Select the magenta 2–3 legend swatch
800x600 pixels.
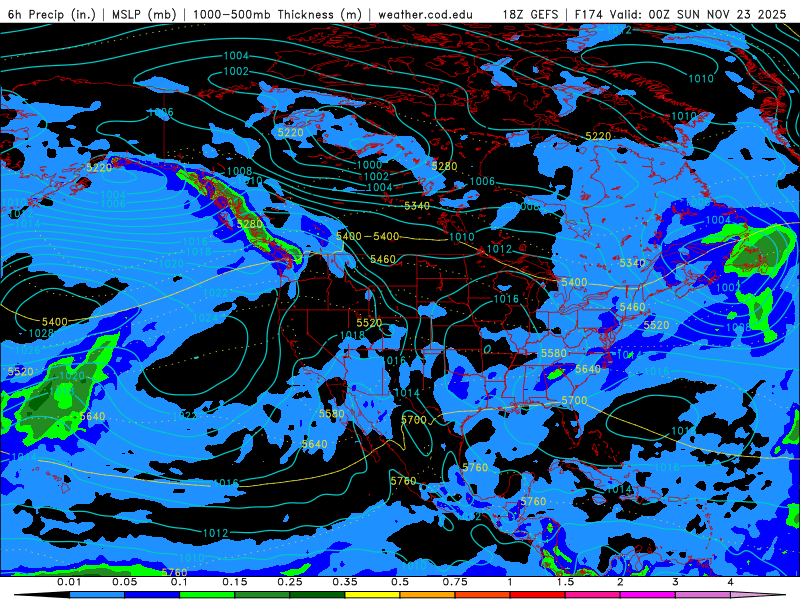click(x=648, y=595)
